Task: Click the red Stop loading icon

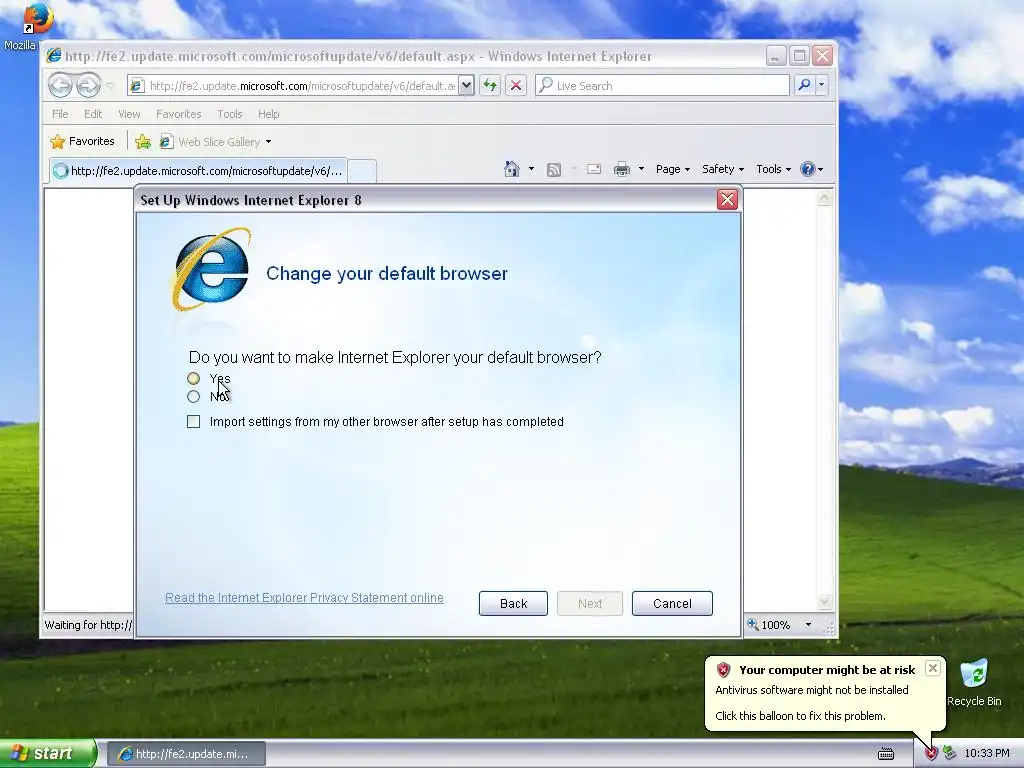Action: point(516,86)
